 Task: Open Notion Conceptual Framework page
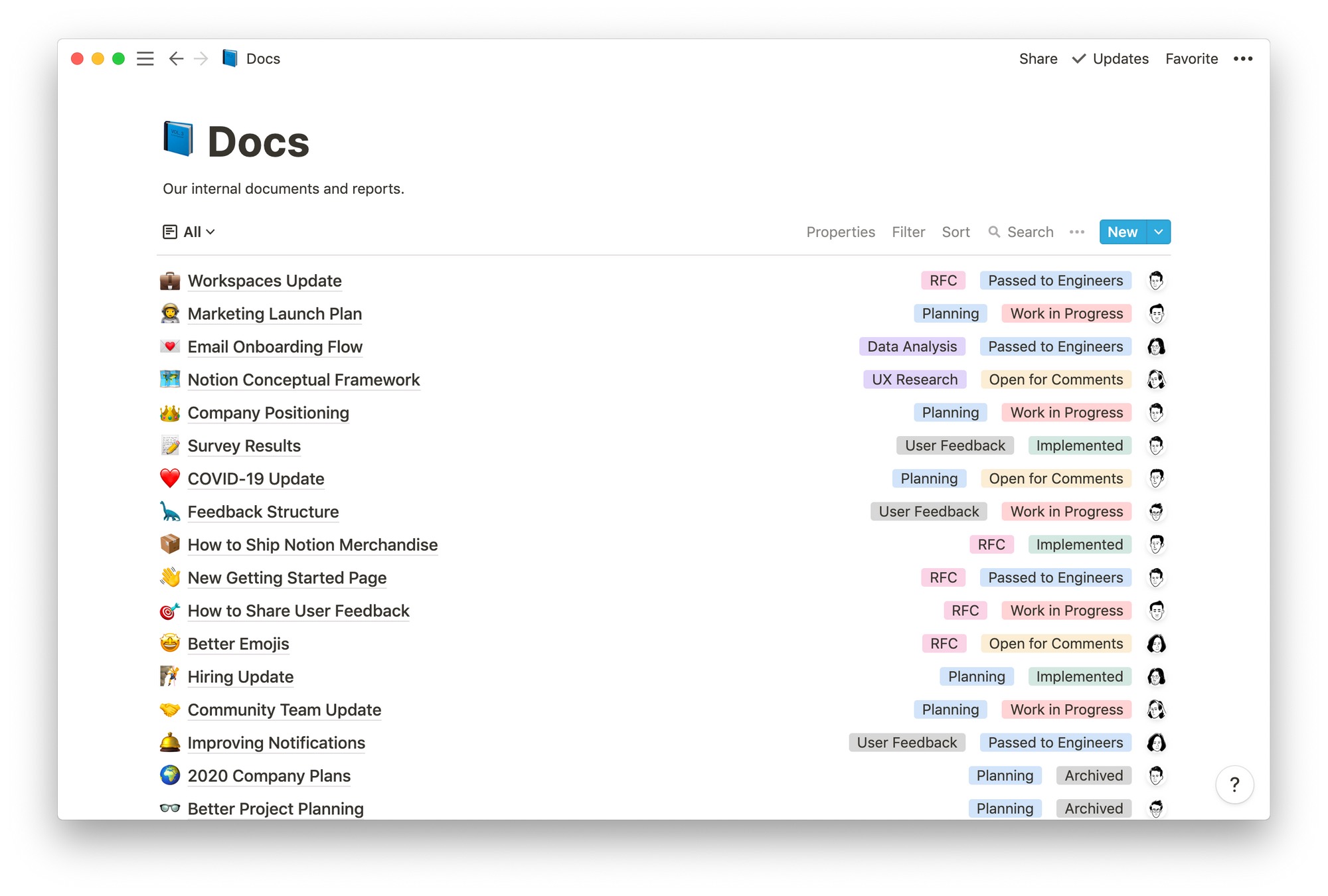(303, 380)
